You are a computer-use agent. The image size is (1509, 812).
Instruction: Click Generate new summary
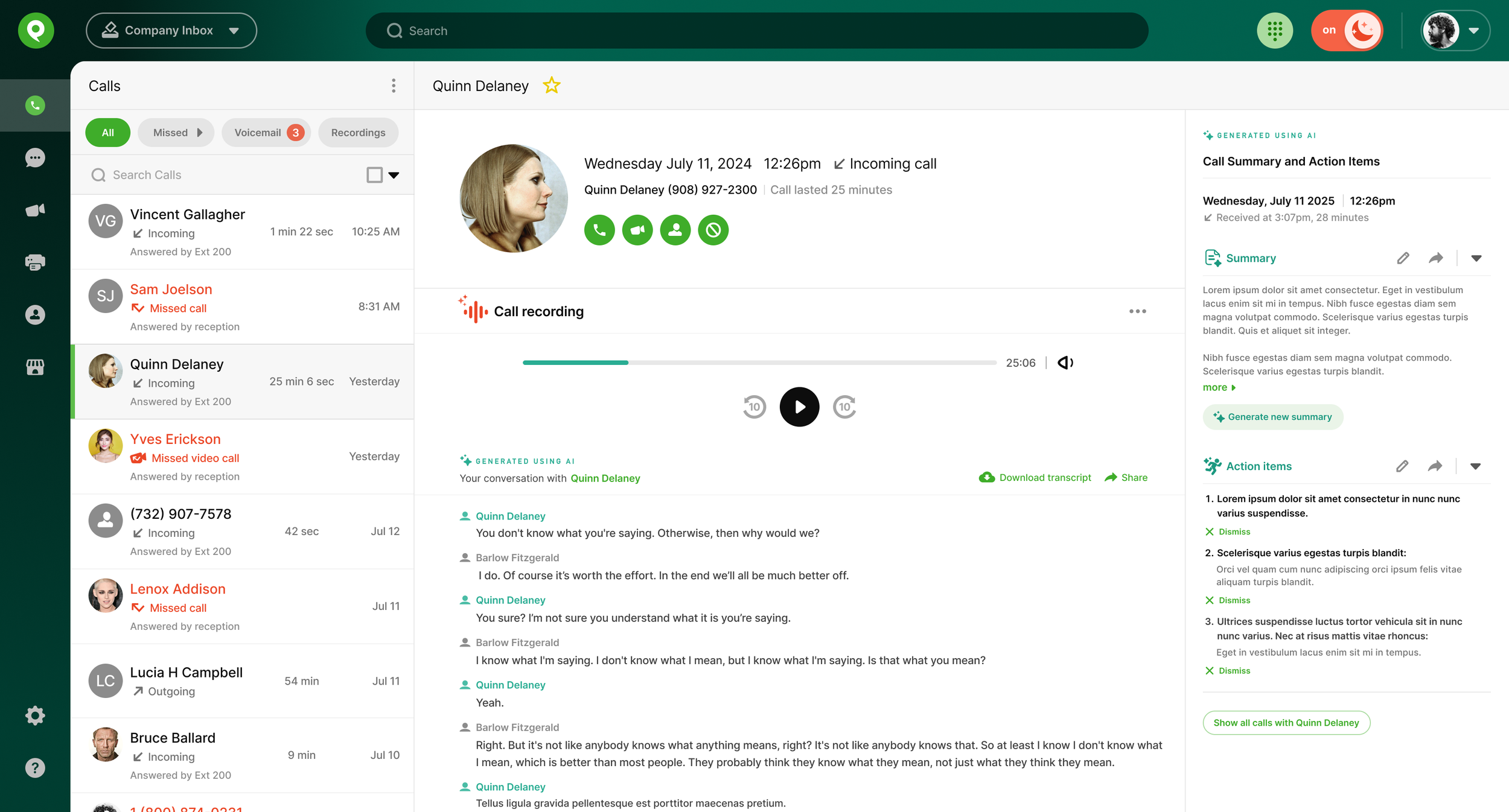(x=1272, y=416)
